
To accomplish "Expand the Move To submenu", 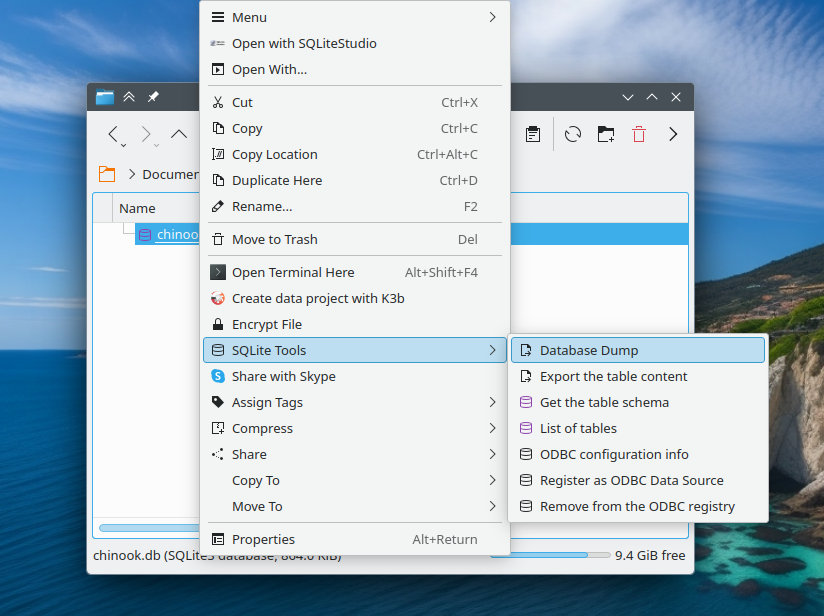I will point(355,506).
